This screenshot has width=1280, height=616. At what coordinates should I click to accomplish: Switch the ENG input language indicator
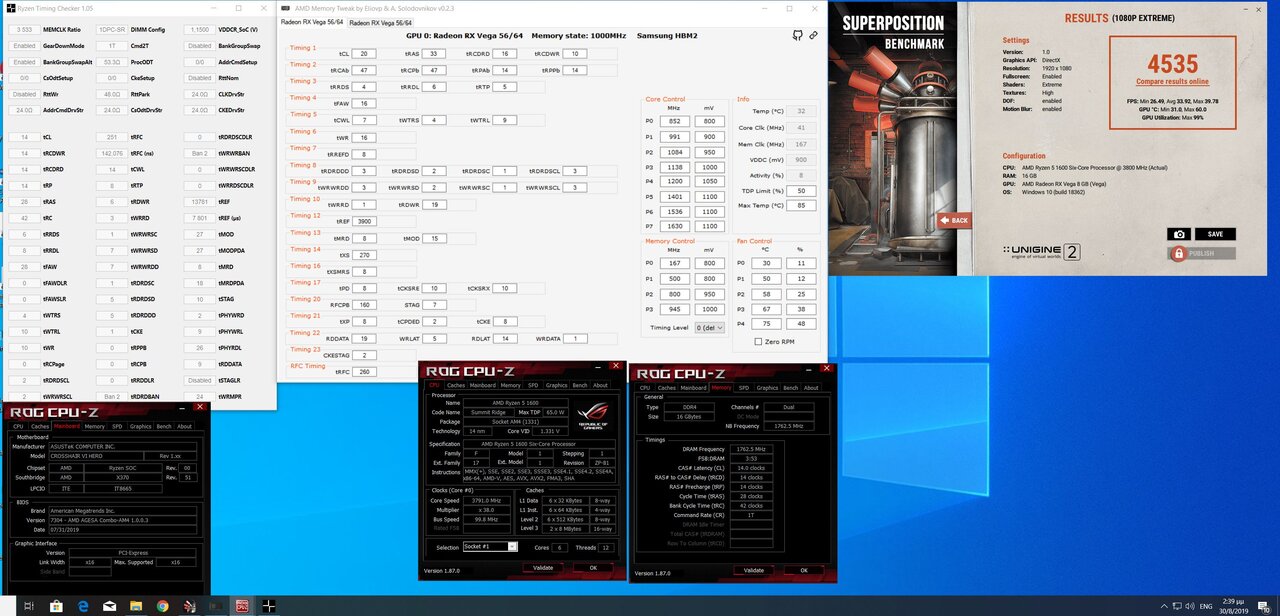1207,606
